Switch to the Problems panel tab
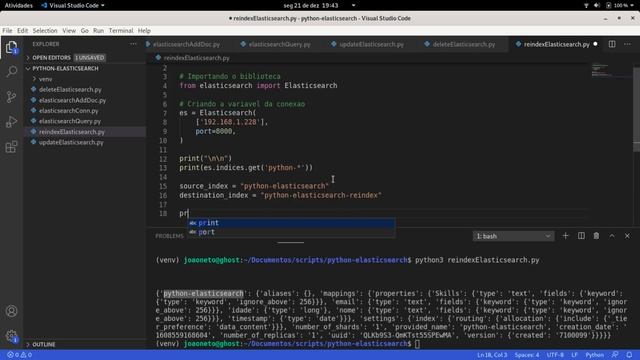Viewport: 640px width, 360px height. pyautogui.click(x=169, y=236)
